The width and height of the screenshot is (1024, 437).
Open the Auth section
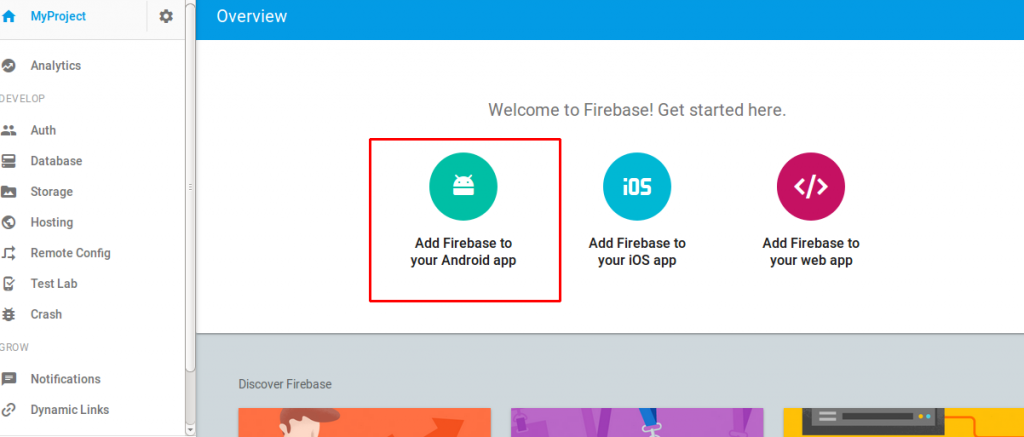click(43, 130)
